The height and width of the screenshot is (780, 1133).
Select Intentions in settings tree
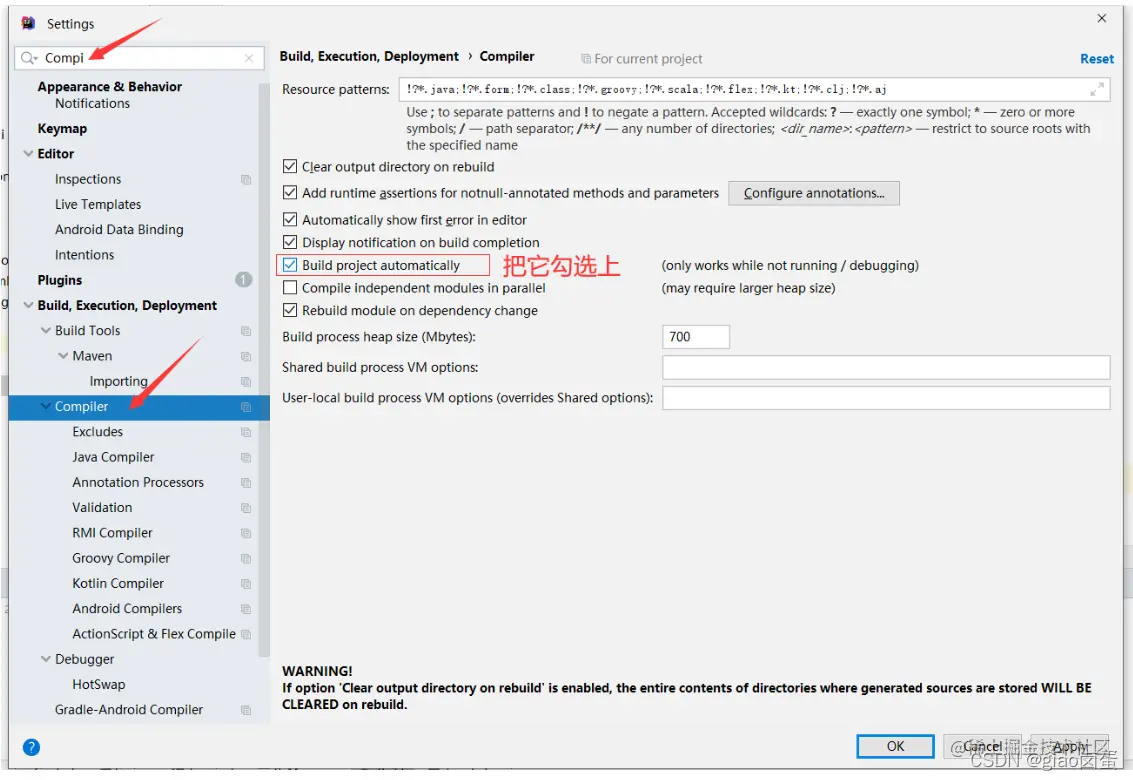tap(85, 255)
